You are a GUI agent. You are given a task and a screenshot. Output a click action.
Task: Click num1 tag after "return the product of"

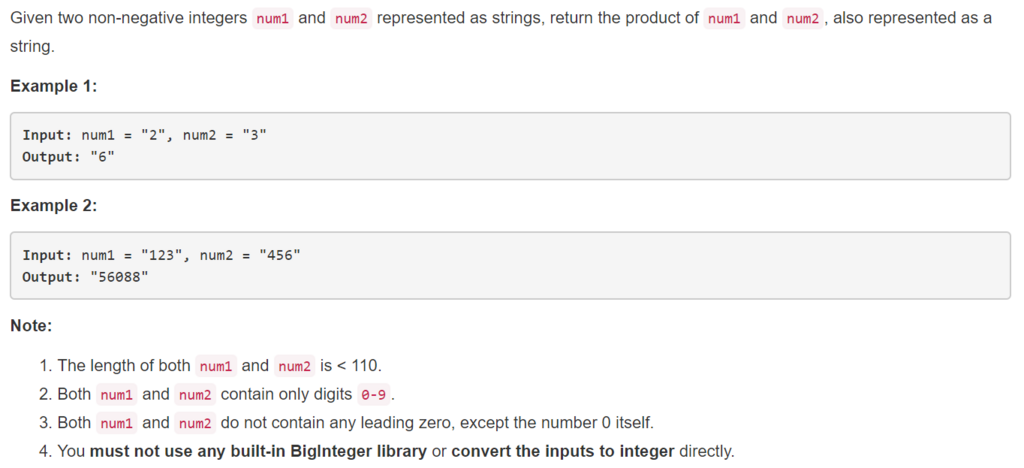tap(724, 19)
